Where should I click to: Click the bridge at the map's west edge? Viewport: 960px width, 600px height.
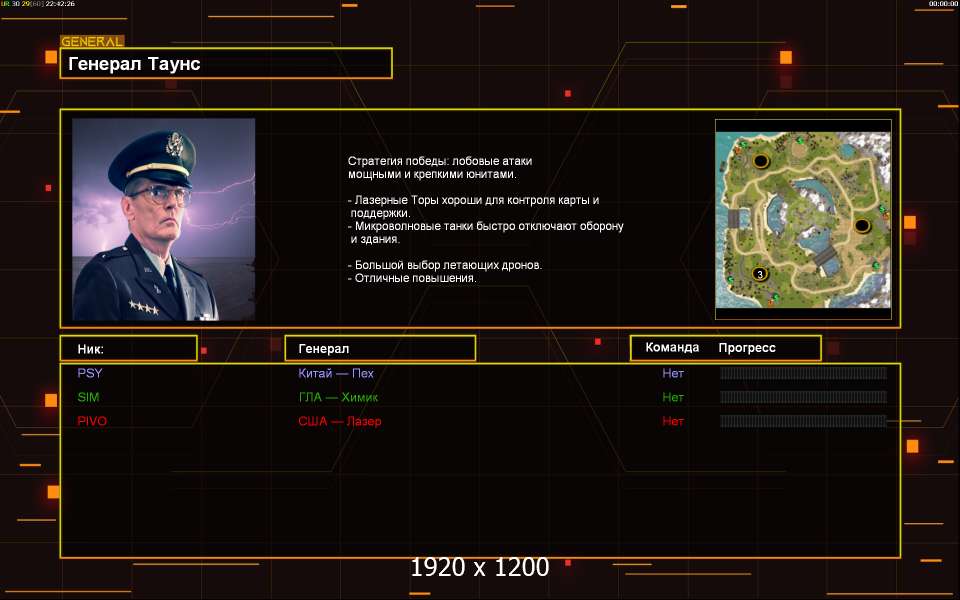pos(733,218)
